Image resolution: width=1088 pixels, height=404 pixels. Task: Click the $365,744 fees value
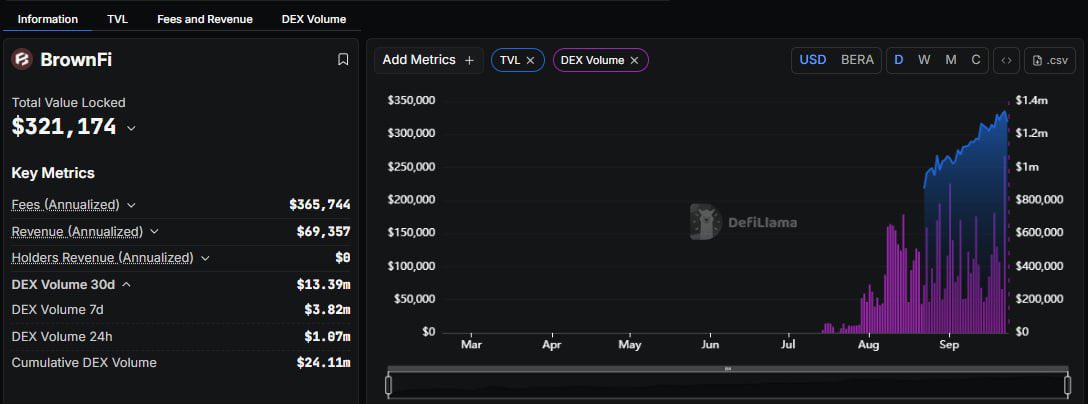(x=320, y=205)
